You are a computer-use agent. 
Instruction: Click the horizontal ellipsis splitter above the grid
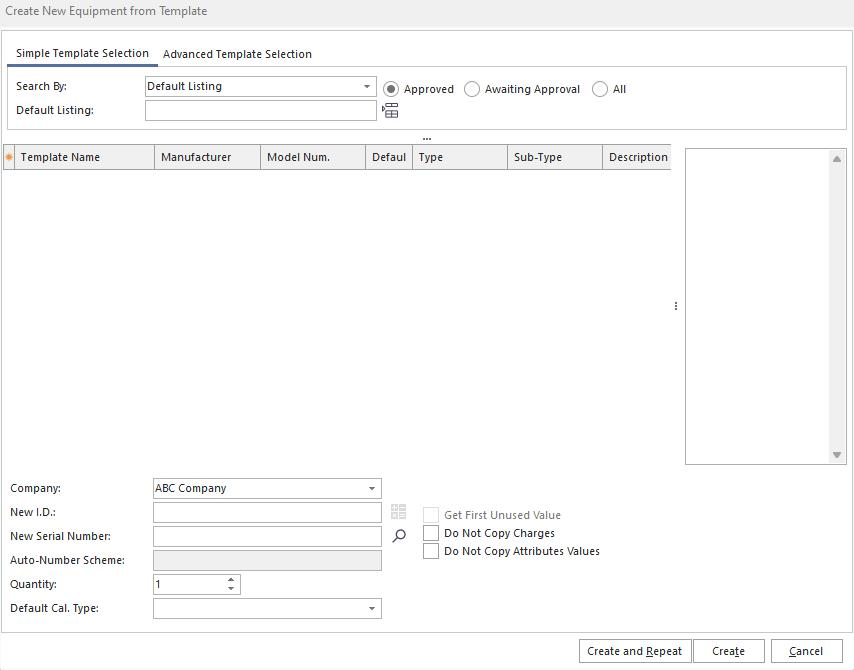pyautogui.click(x=427, y=139)
